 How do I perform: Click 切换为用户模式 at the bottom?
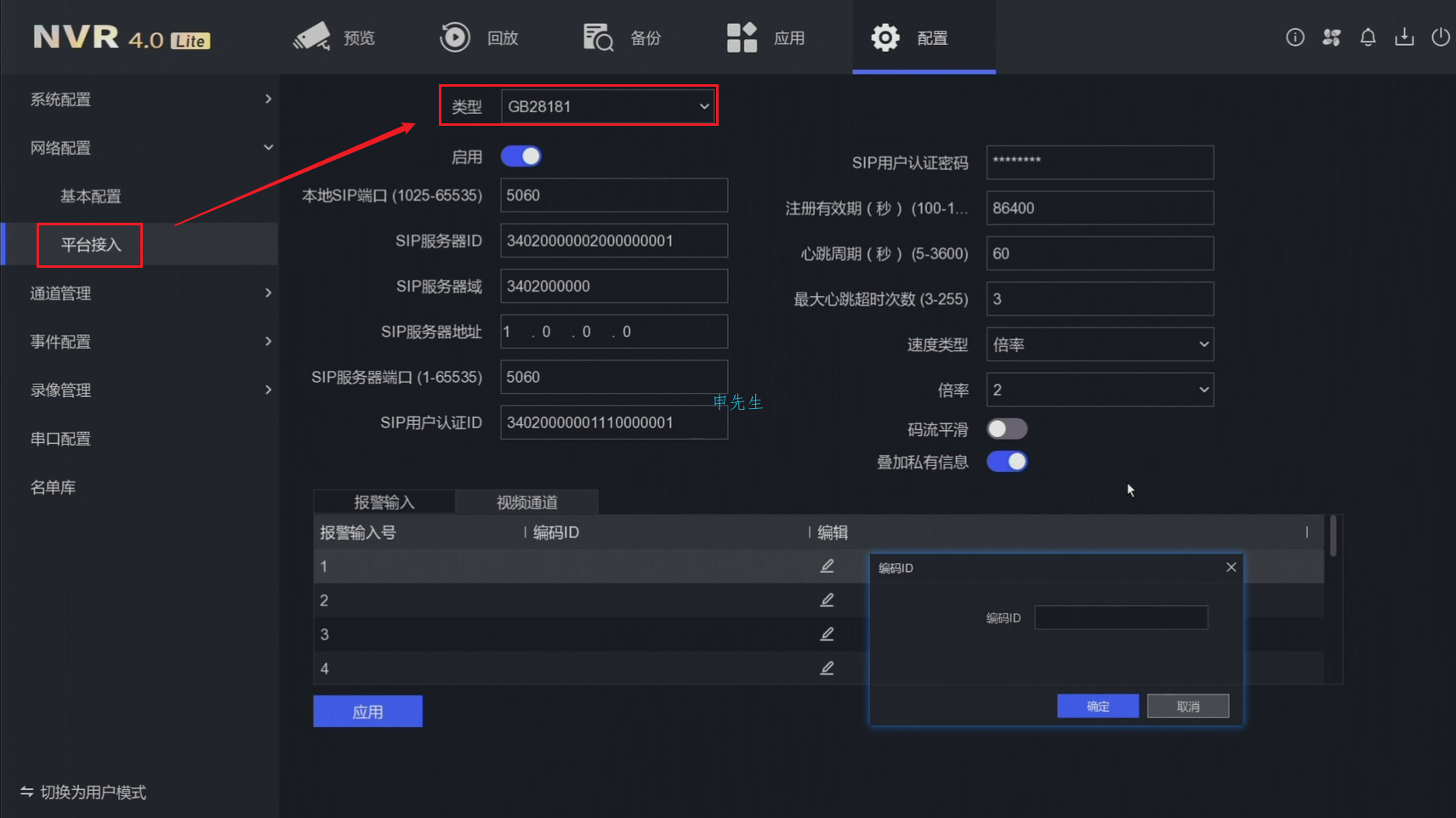94,792
